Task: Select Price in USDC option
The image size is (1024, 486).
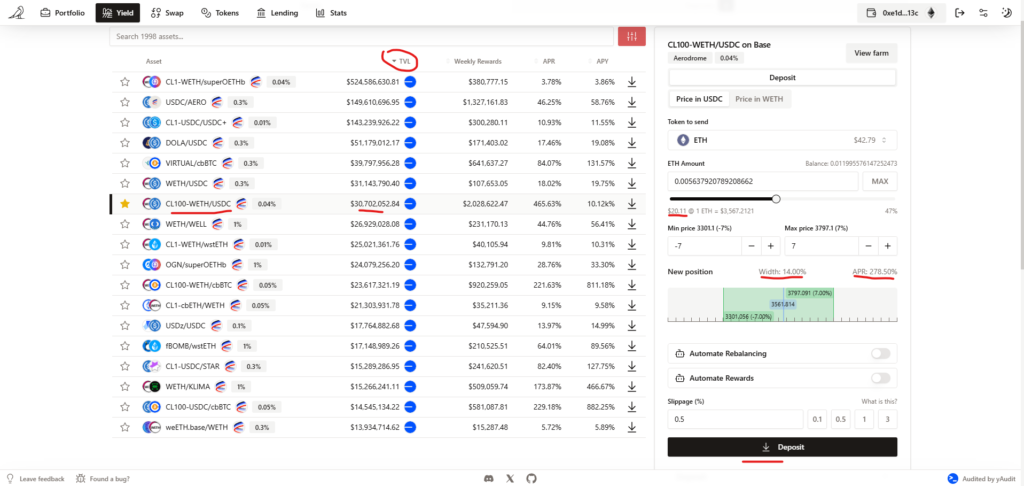Action: pos(699,99)
